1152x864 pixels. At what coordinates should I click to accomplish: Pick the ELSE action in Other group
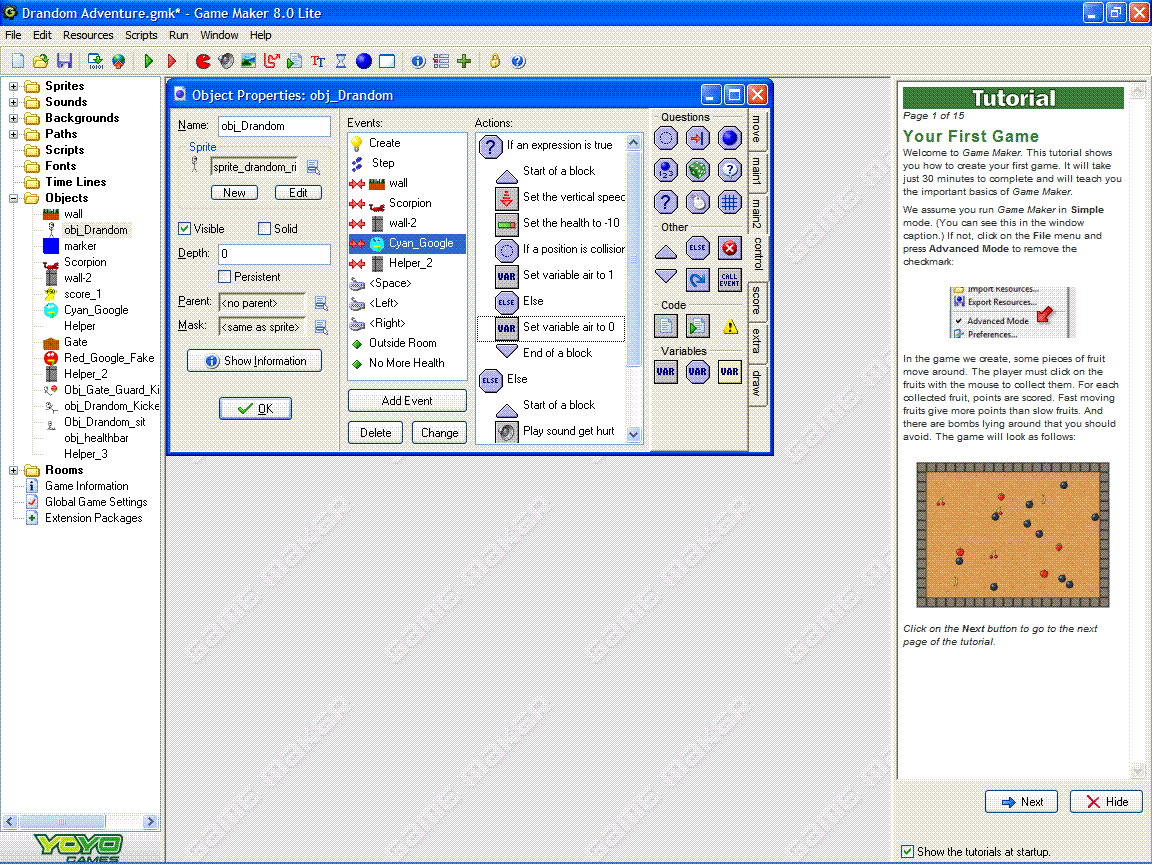pyautogui.click(x=697, y=248)
